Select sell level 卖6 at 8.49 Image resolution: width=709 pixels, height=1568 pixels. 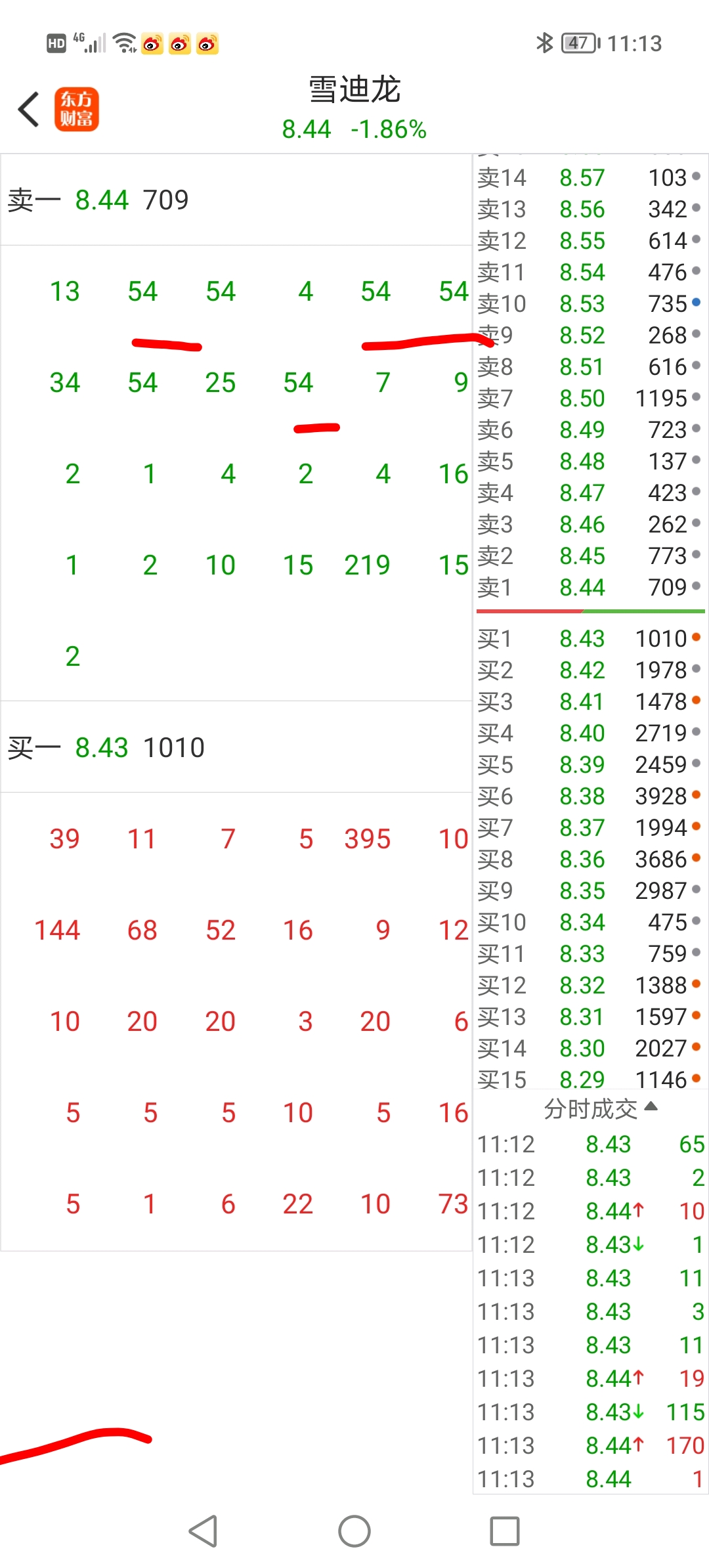(x=590, y=429)
